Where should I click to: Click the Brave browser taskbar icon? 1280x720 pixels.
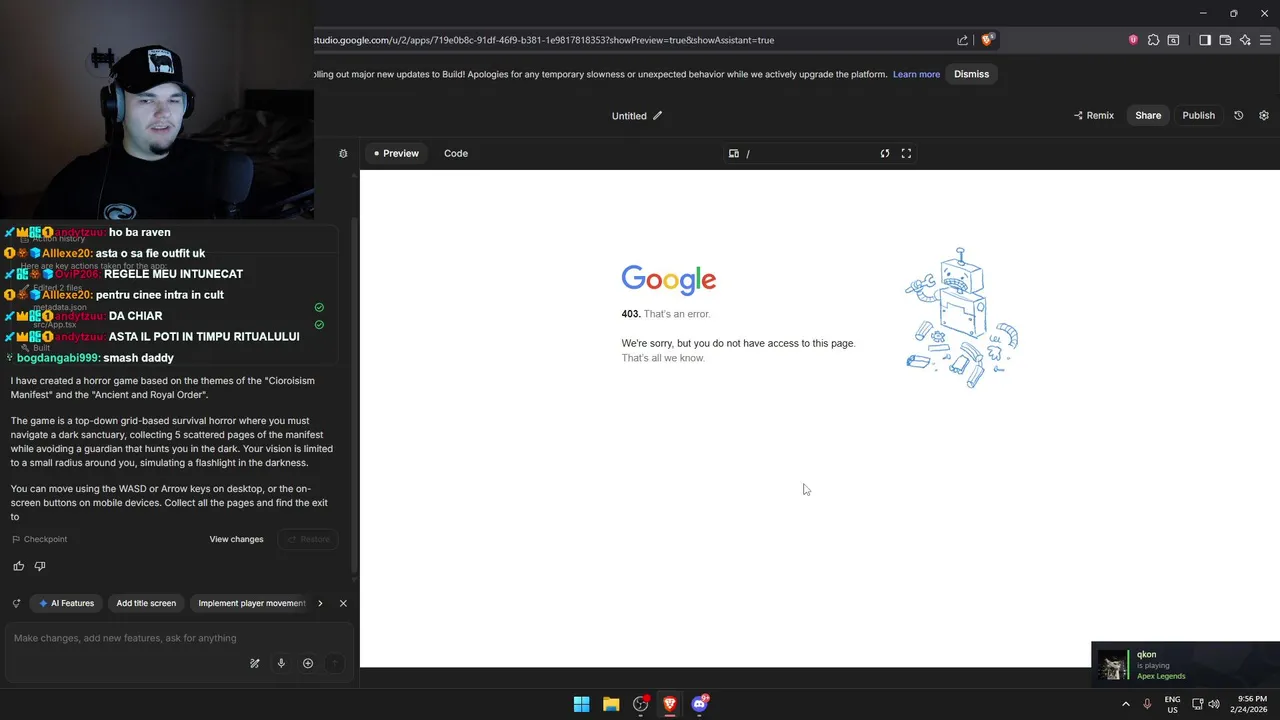[670, 704]
